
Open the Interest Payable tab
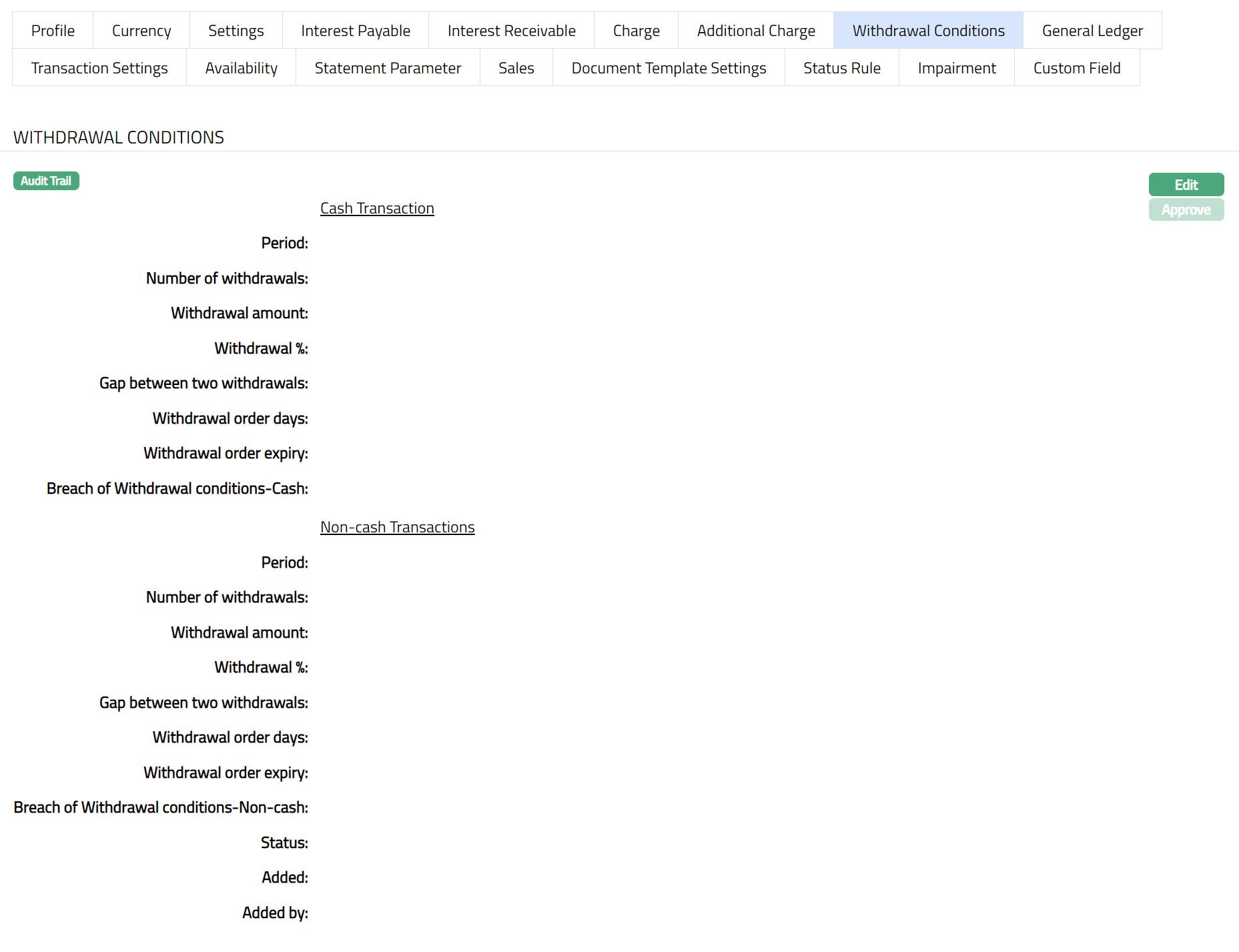point(356,31)
